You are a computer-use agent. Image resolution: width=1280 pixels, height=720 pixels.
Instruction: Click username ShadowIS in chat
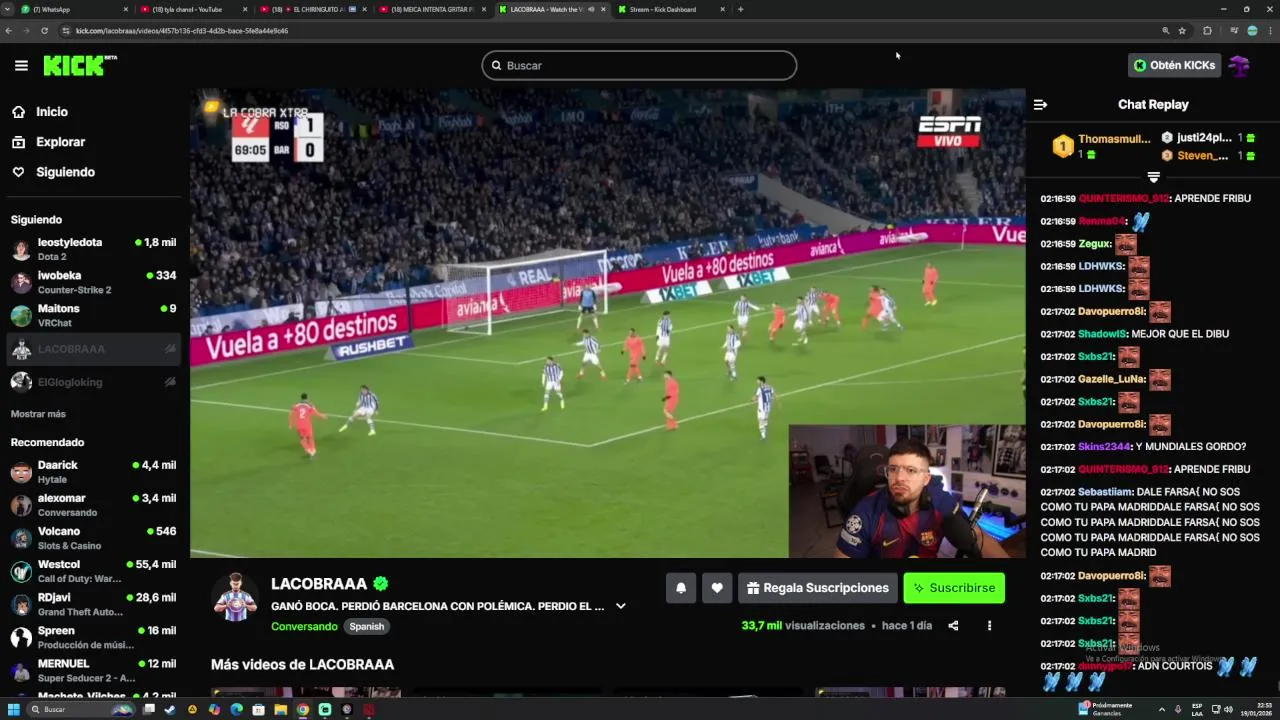click(x=1102, y=334)
